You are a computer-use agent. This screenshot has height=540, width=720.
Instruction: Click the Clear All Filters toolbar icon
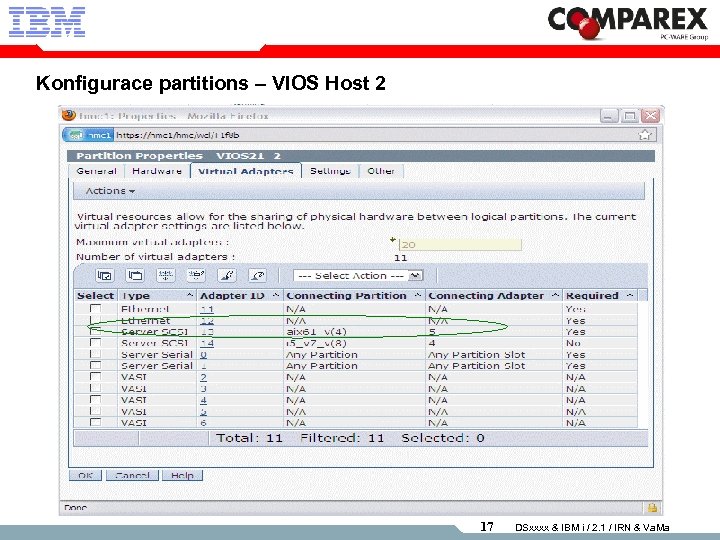click(x=196, y=276)
